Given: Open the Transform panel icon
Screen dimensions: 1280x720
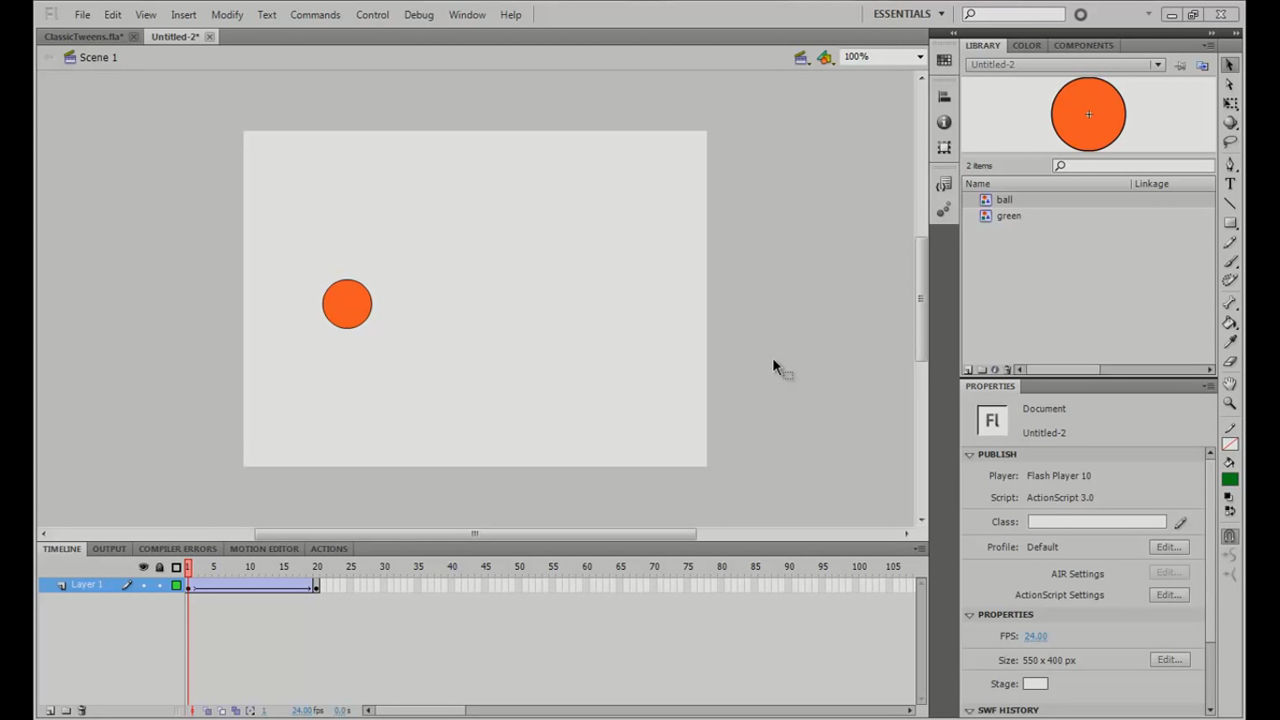Looking at the screenshot, I should point(944,147).
